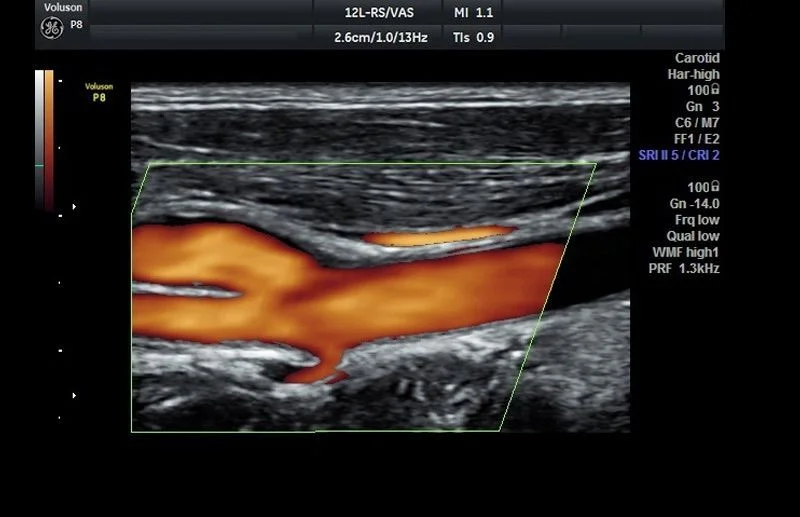Screen dimensions: 800x517
Task: Click the Gn -14.0 Doppler gain value
Action: pos(694,204)
